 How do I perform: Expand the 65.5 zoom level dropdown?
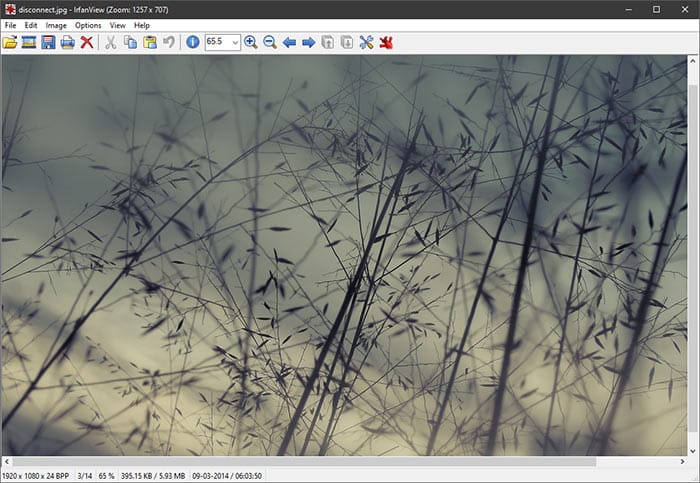click(235, 43)
